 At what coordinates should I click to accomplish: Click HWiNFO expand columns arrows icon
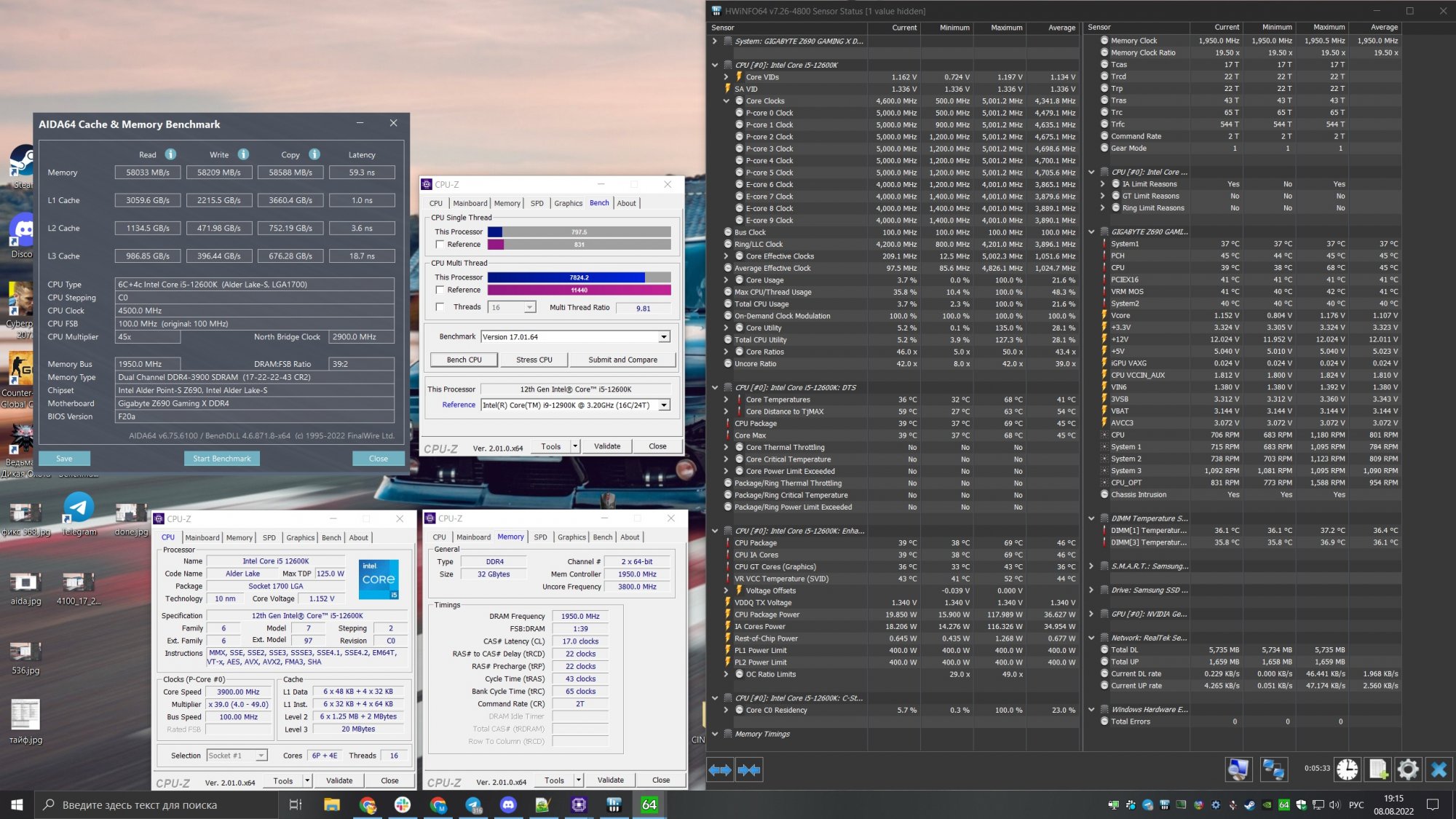pyautogui.click(x=719, y=769)
